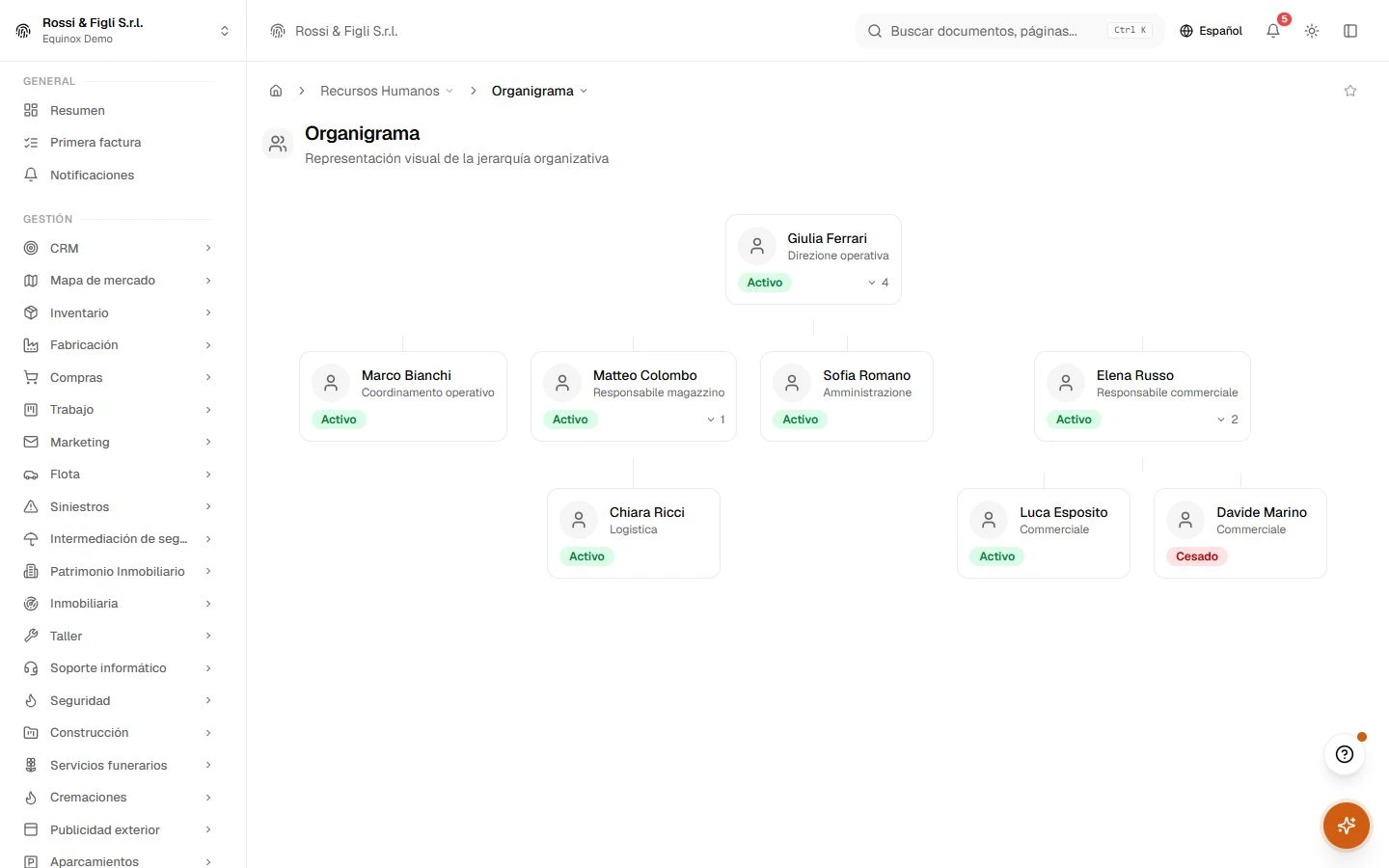The height and width of the screenshot is (868, 1389).
Task: Click the Fabricación chart icon
Action: tap(31, 345)
